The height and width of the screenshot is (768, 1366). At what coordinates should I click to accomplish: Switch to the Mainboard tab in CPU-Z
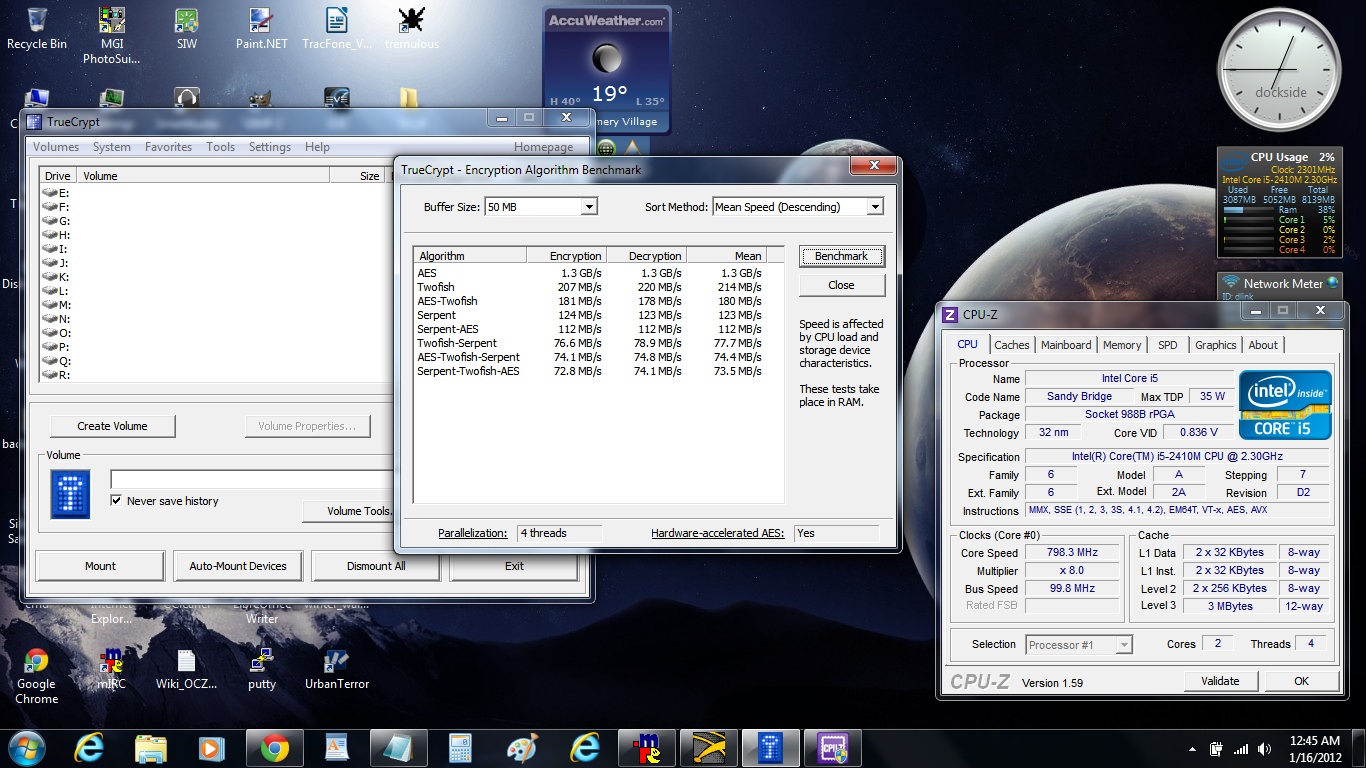[1066, 345]
